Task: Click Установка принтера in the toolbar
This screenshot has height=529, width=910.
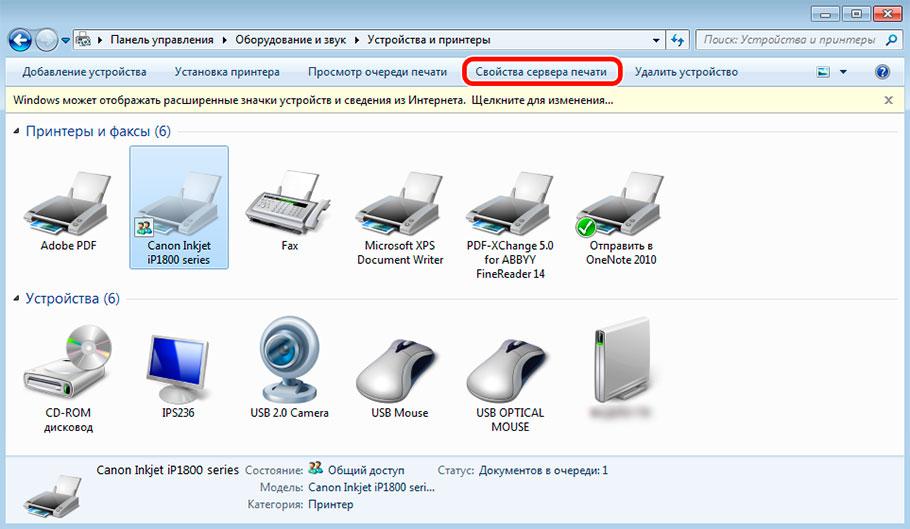Action: 227,72
